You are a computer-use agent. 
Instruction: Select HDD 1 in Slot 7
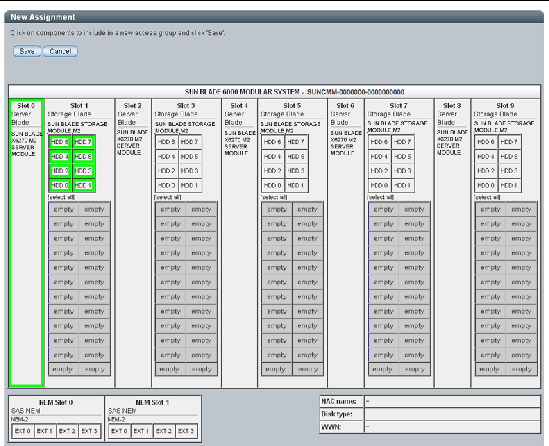point(403,185)
